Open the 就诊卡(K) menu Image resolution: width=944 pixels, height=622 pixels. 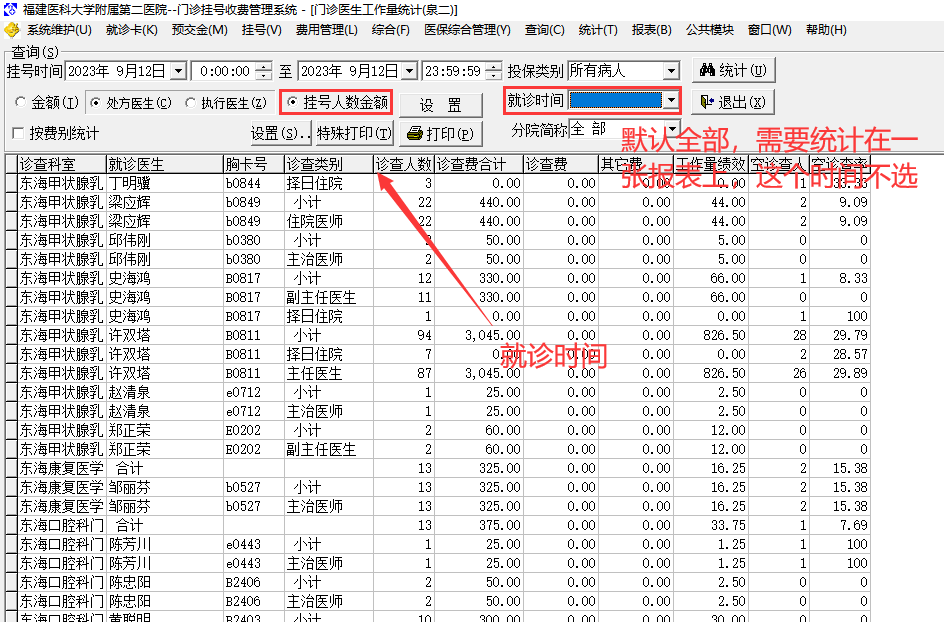pos(131,30)
